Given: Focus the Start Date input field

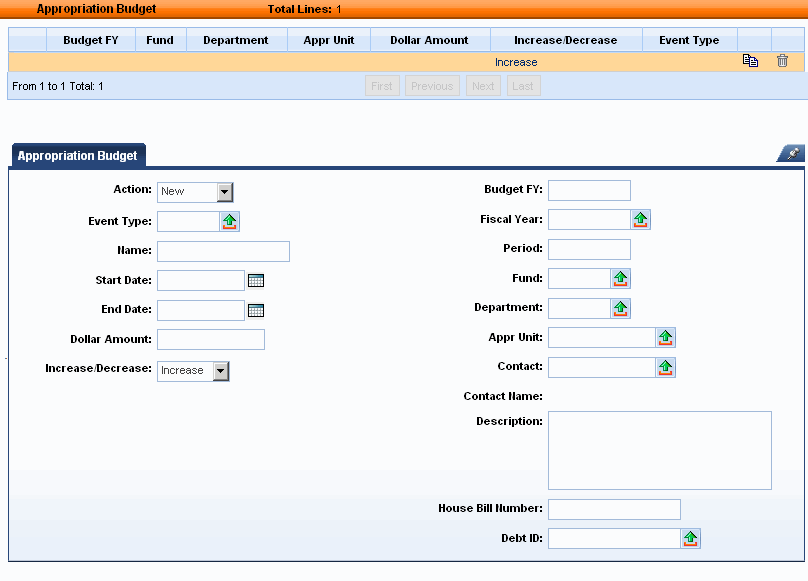Looking at the screenshot, I should tap(200, 280).
